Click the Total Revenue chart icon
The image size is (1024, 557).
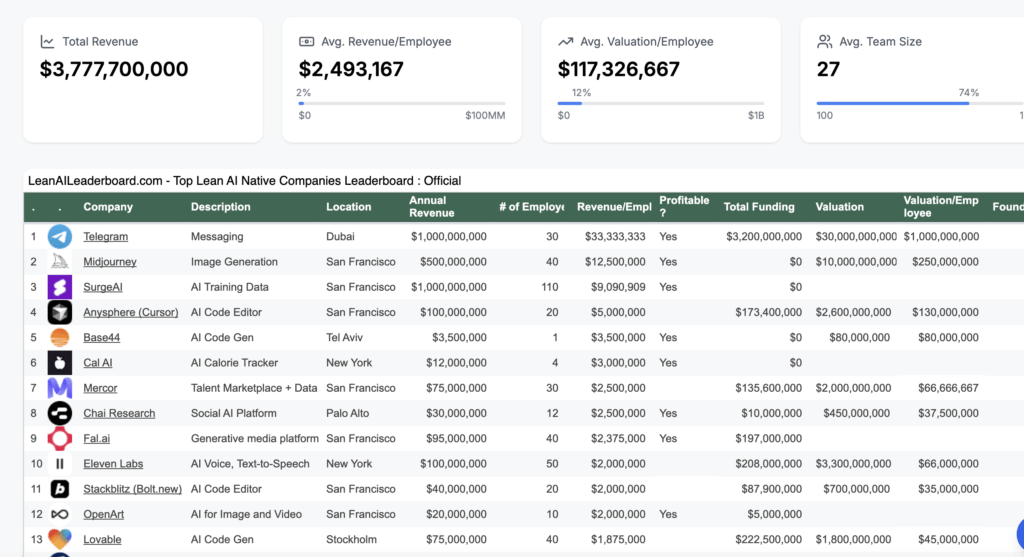[x=47, y=42]
